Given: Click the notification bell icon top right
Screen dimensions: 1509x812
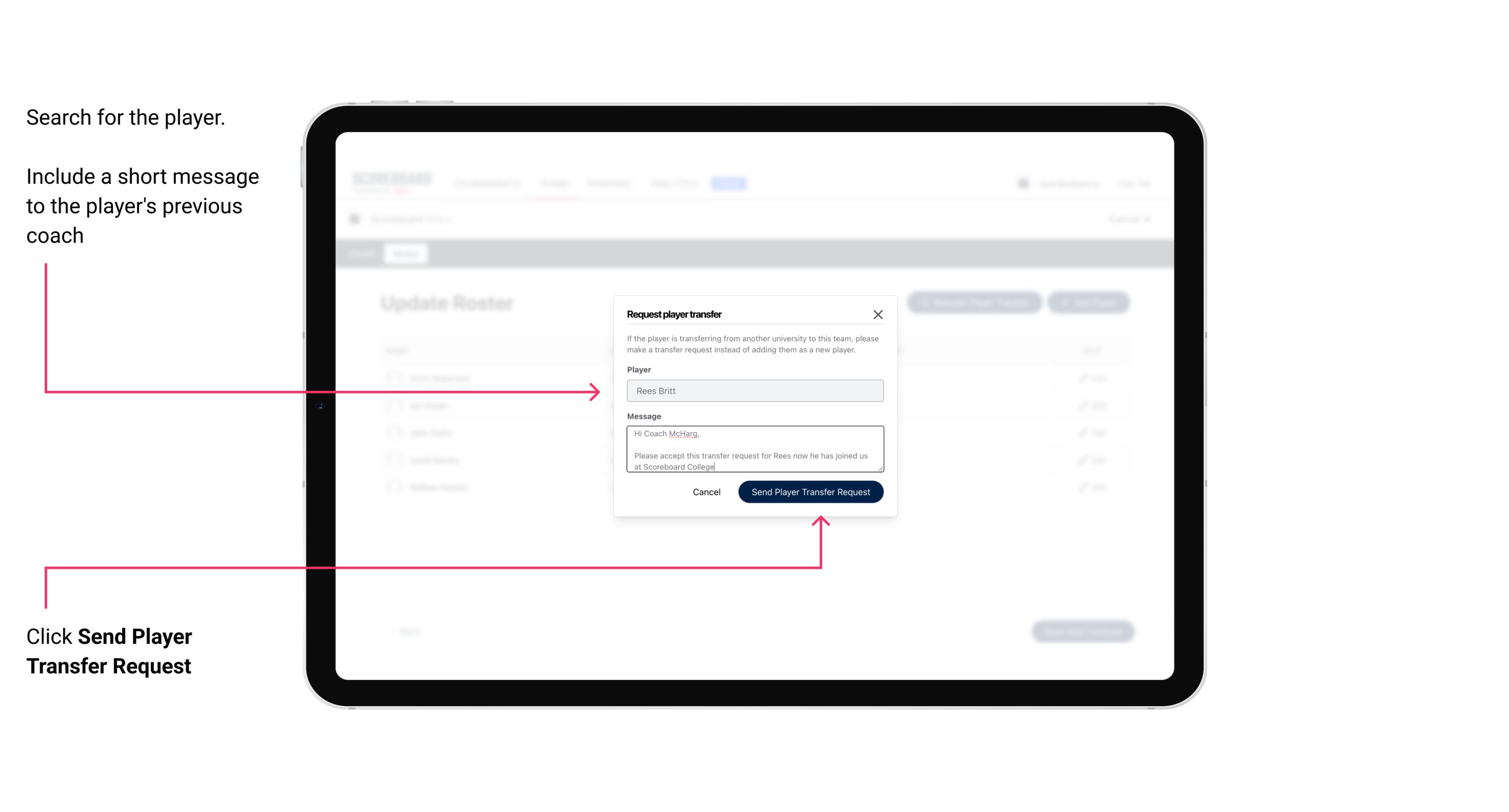Looking at the screenshot, I should (x=1023, y=183).
